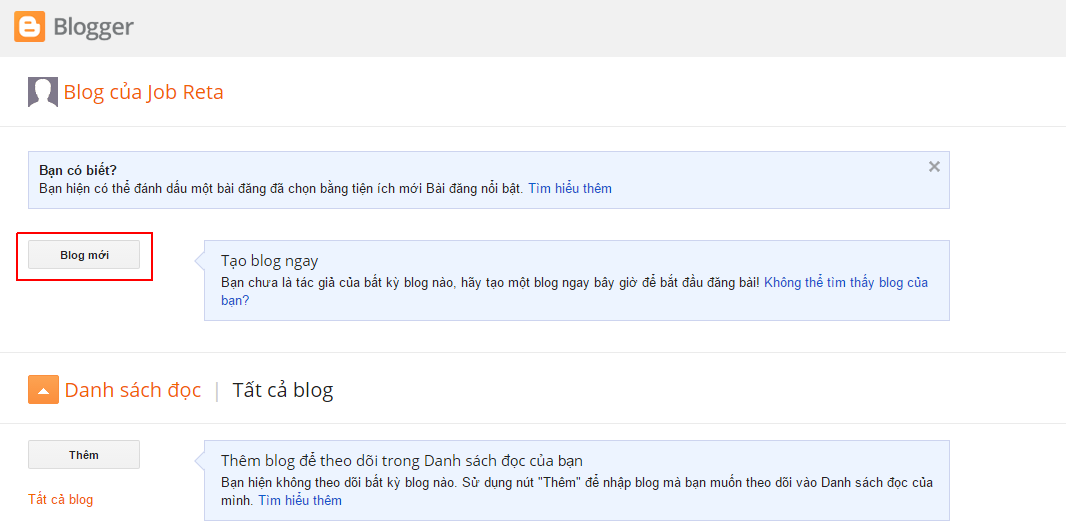Click the 'Bạn chưa là tác giả' description text
1066x524 pixels.
(490, 283)
